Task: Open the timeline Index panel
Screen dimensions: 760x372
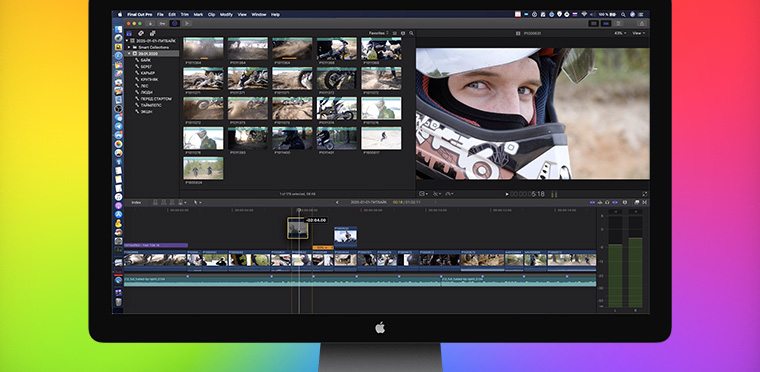Action: [136, 202]
